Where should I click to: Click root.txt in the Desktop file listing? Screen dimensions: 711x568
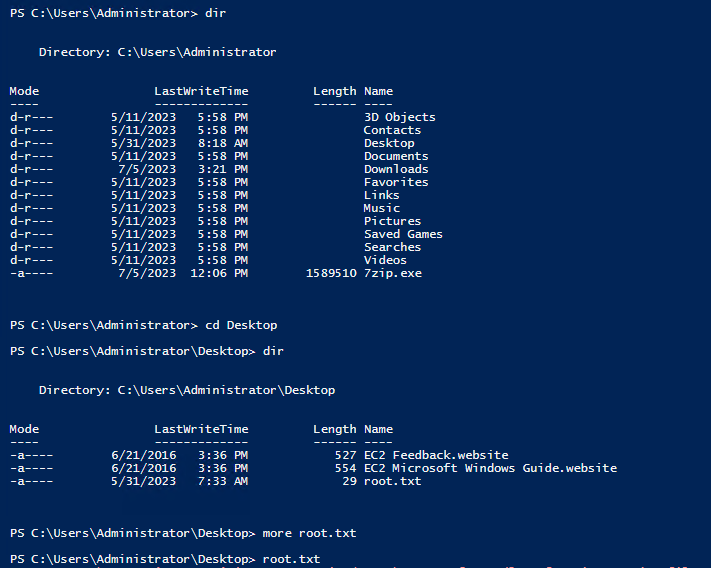click(392, 481)
